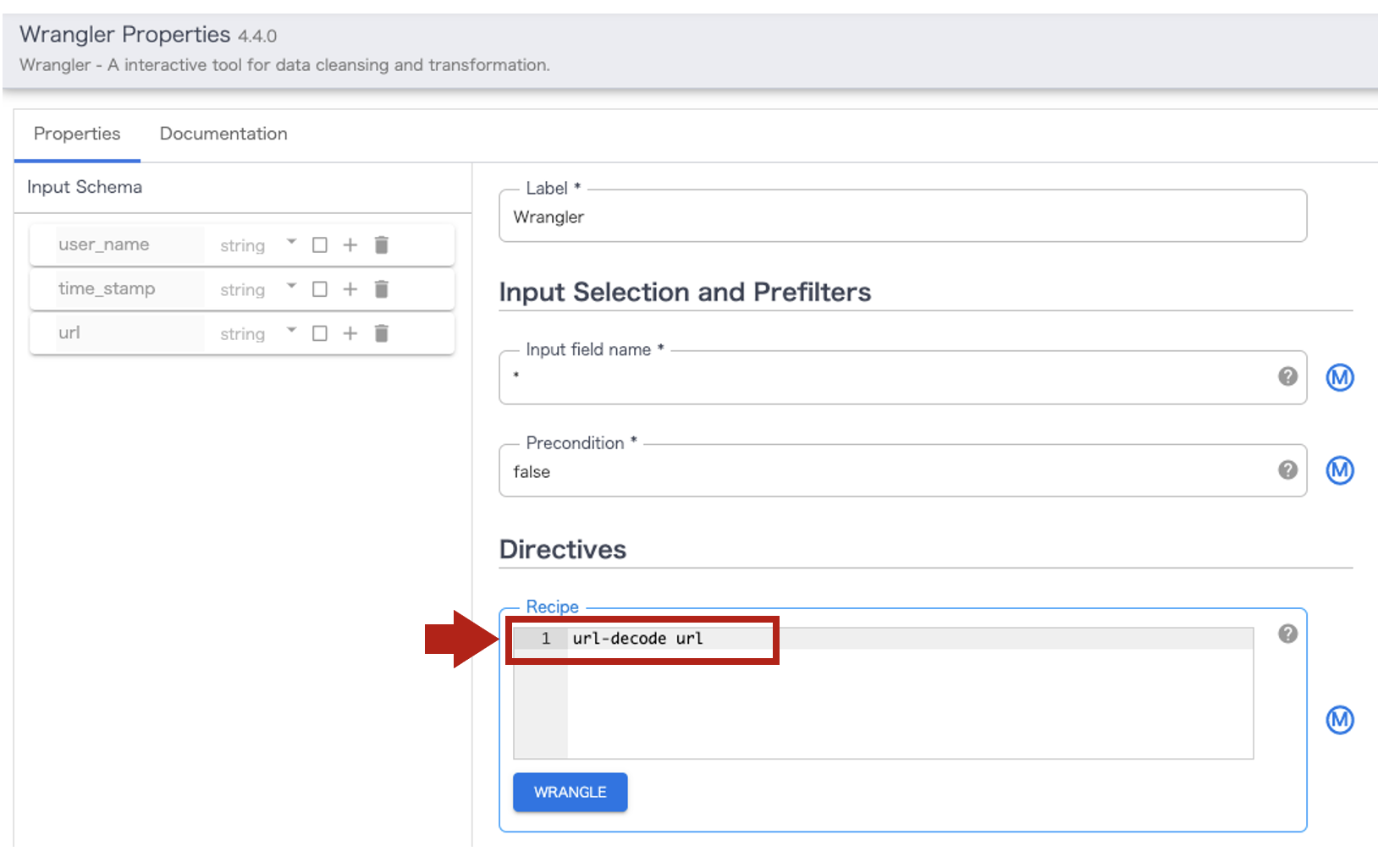
Task: Click the Input Selection and Prefilters heading
Action: (x=685, y=292)
